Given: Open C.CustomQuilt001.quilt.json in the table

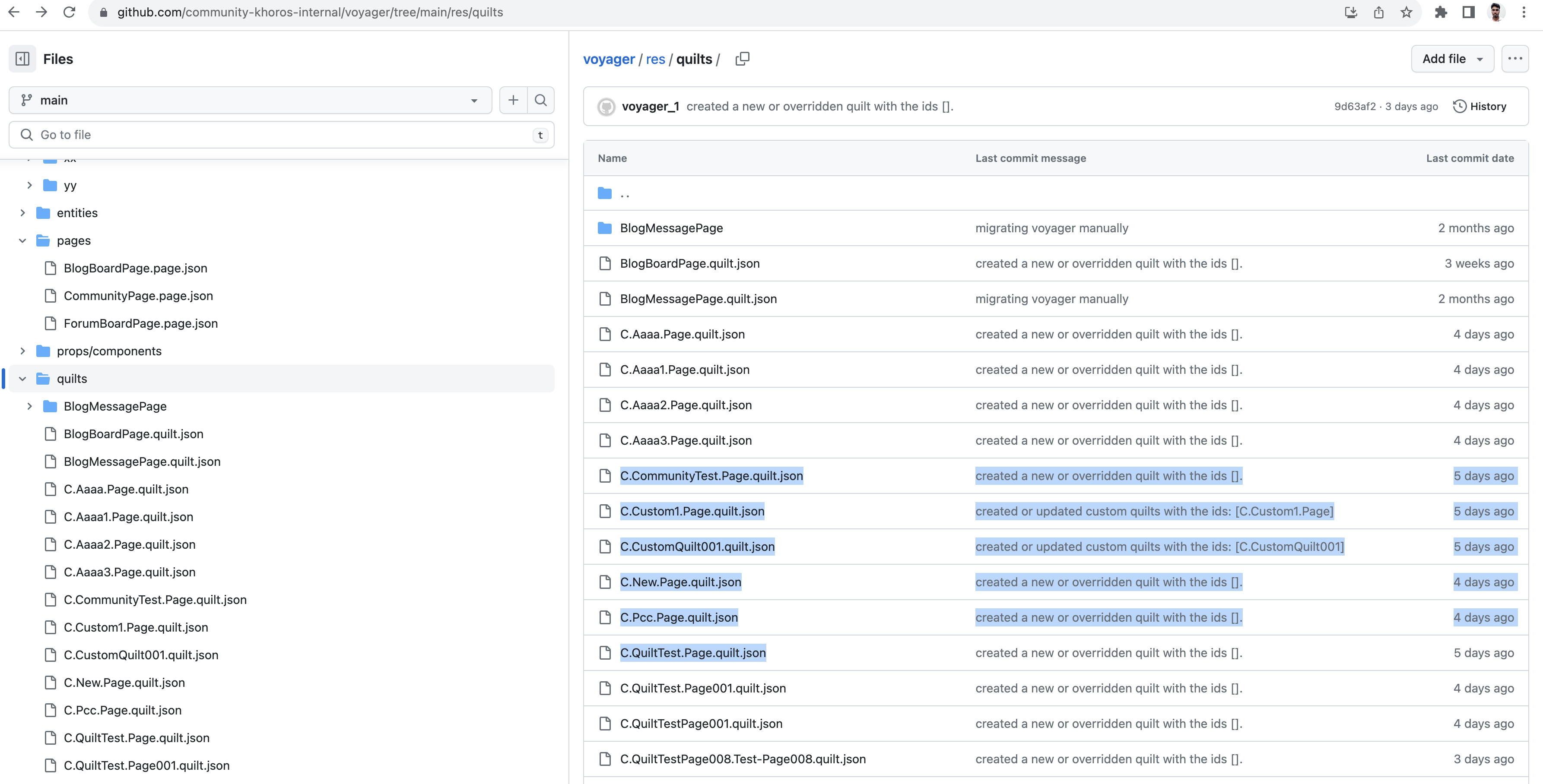Looking at the screenshot, I should pos(697,547).
